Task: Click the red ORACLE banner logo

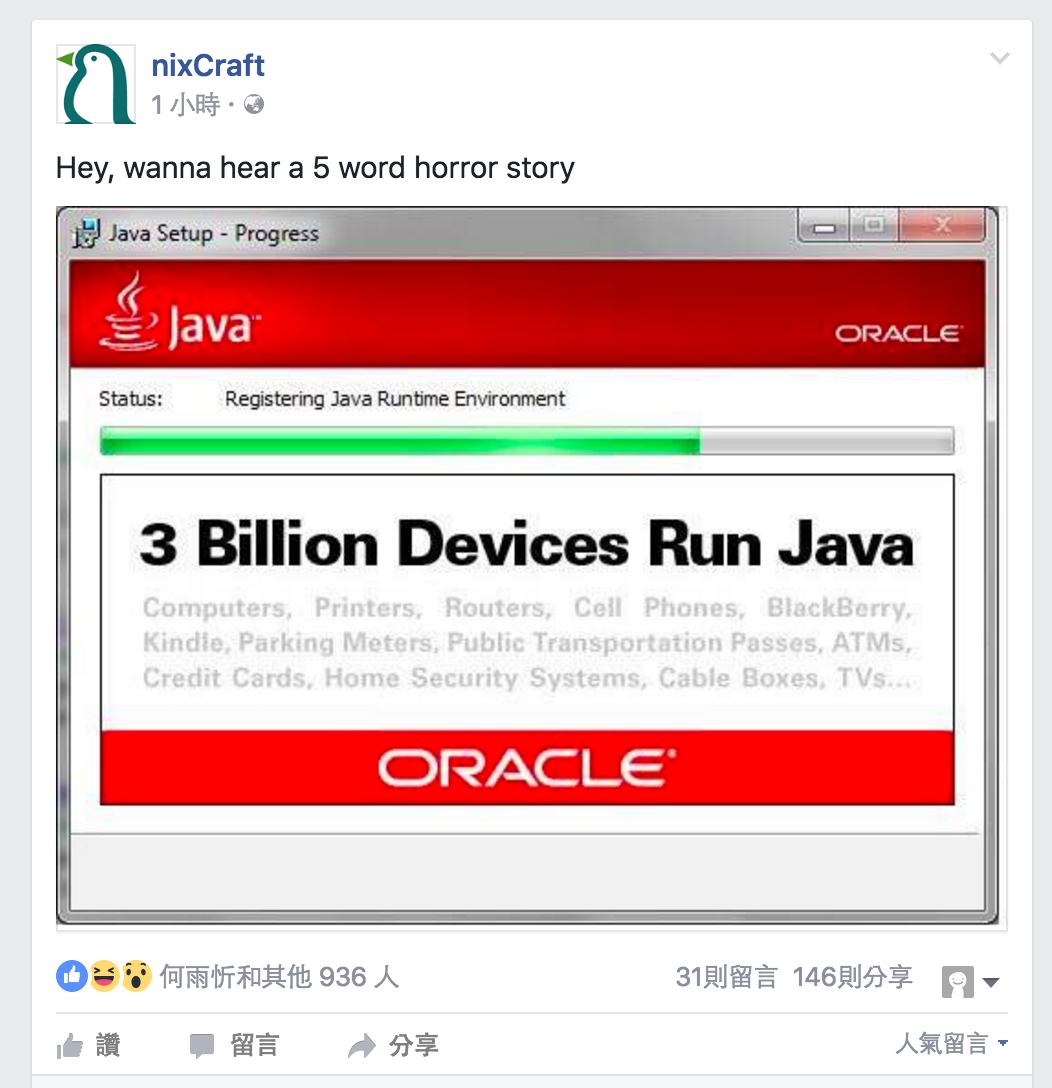Action: 527,767
